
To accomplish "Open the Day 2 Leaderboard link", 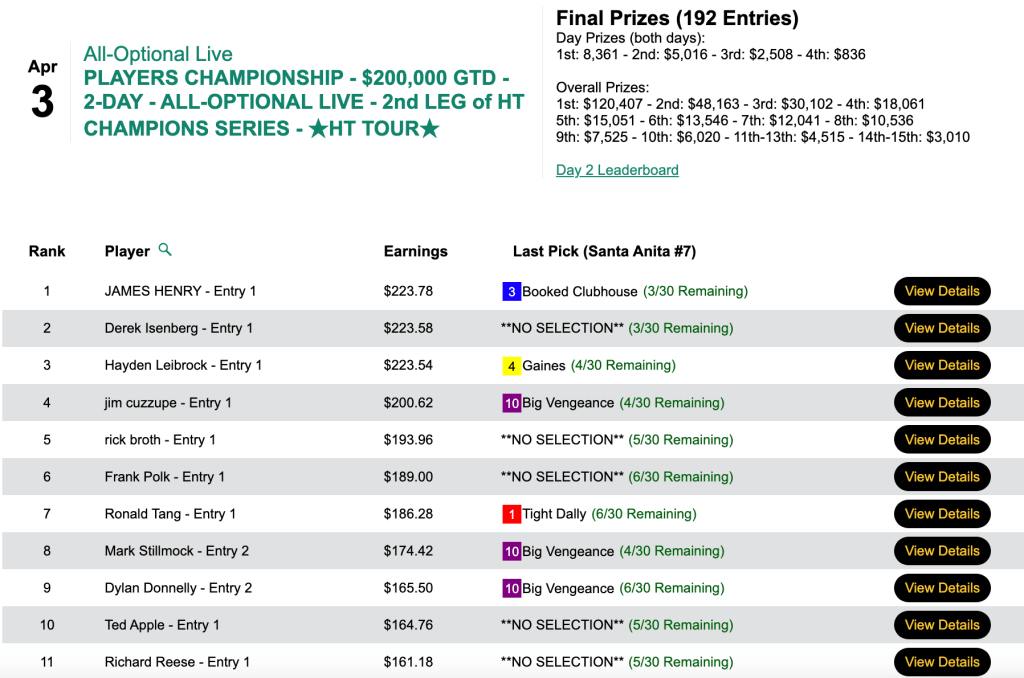I will (x=617, y=170).
